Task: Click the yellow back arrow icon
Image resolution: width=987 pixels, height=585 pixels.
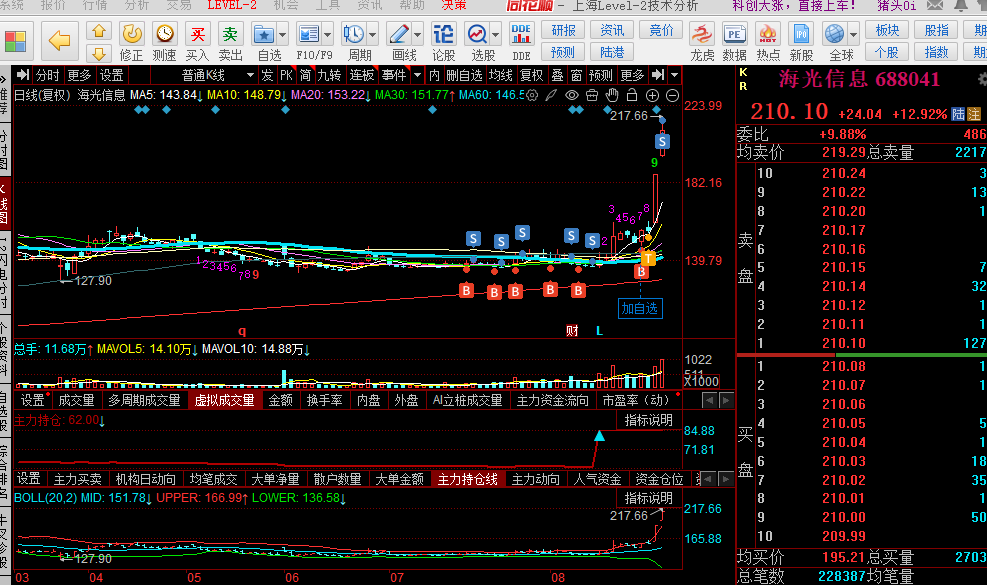Action: coord(59,42)
